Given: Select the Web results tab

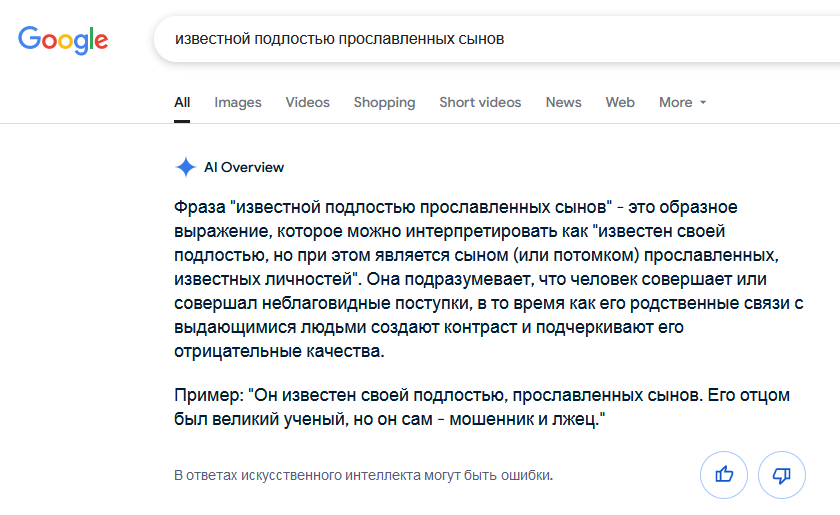Looking at the screenshot, I should tap(620, 102).
